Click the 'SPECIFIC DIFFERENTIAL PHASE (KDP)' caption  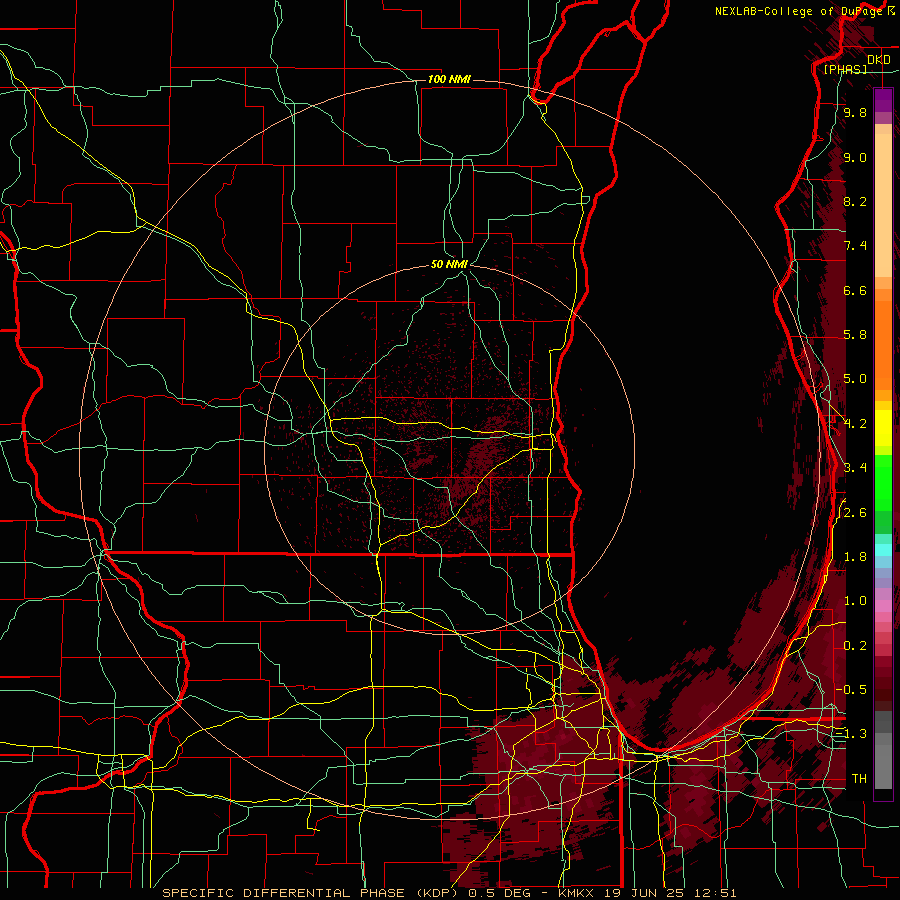(309, 893)
